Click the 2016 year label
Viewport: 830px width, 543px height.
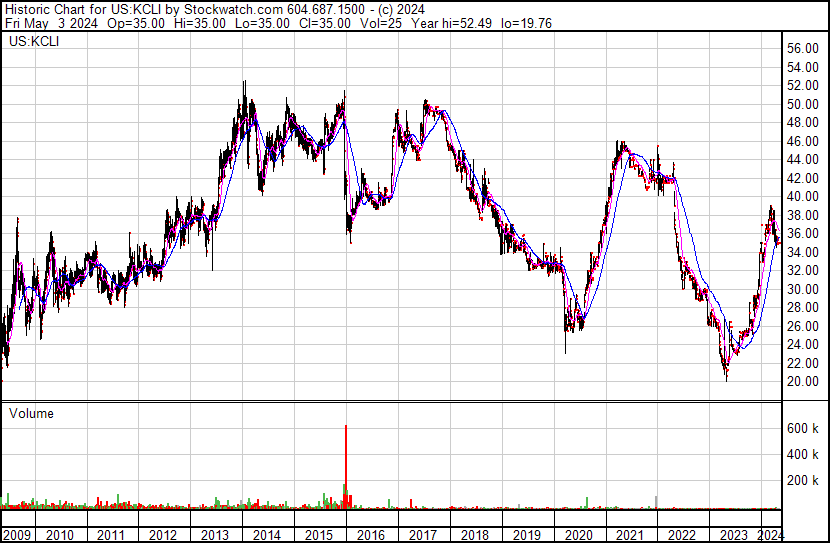tap(371, 535)
